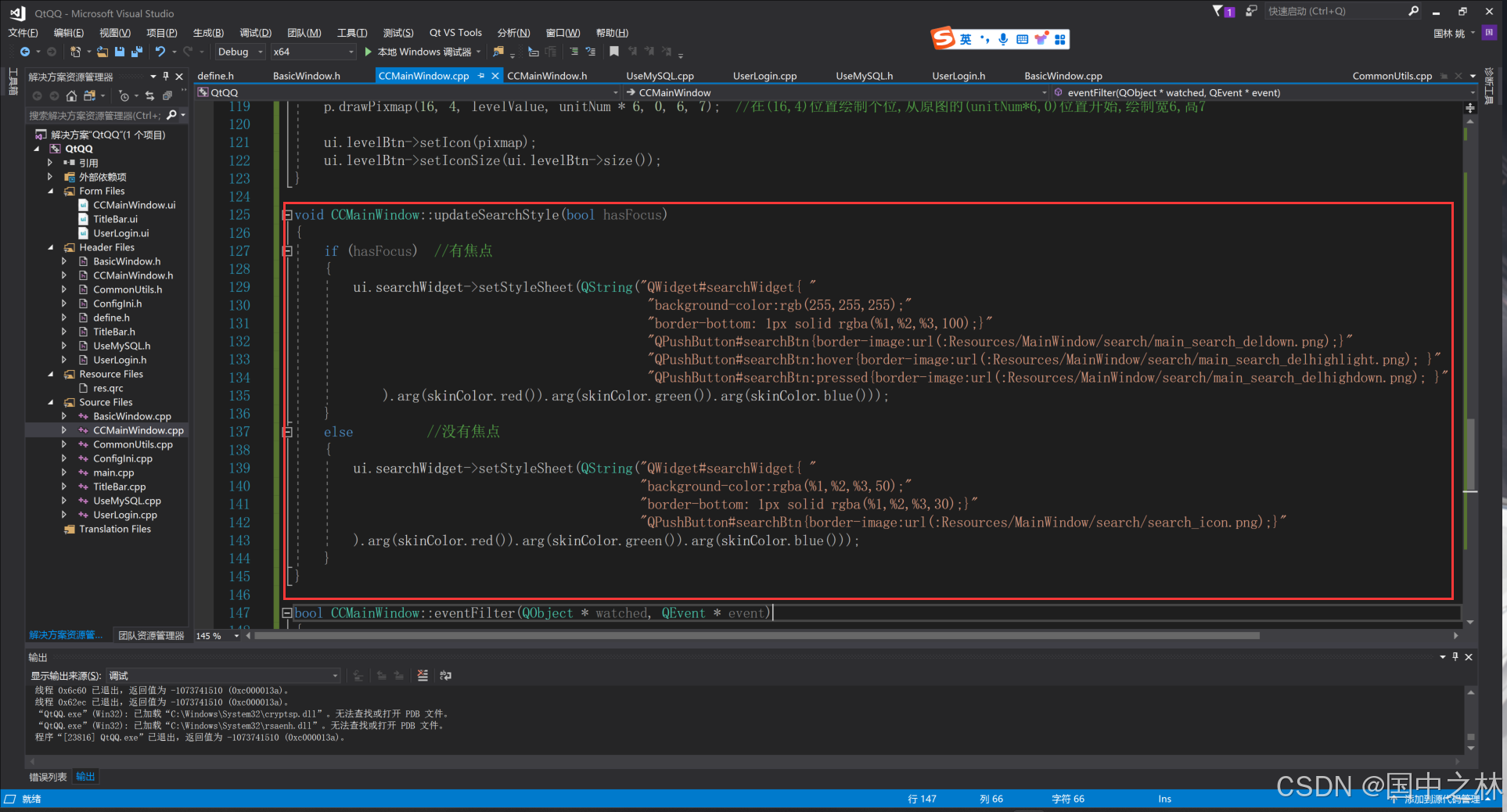This screenshot has width=1507, height=812.
Task: Select TitleBar.ui in the Form Files folder
Action: (x=115, y=219)
